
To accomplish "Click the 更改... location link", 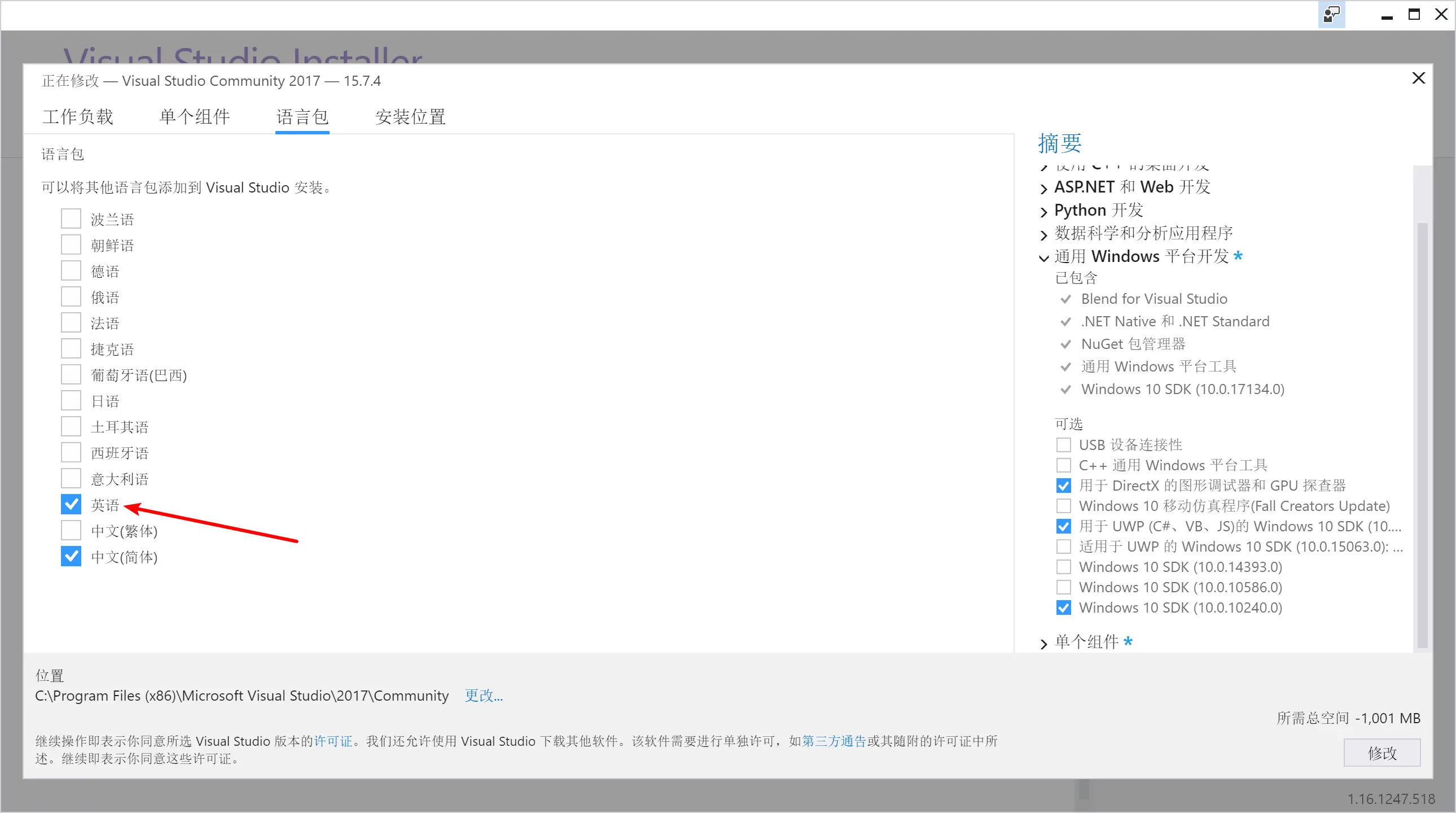I will [x=483, y=696].
